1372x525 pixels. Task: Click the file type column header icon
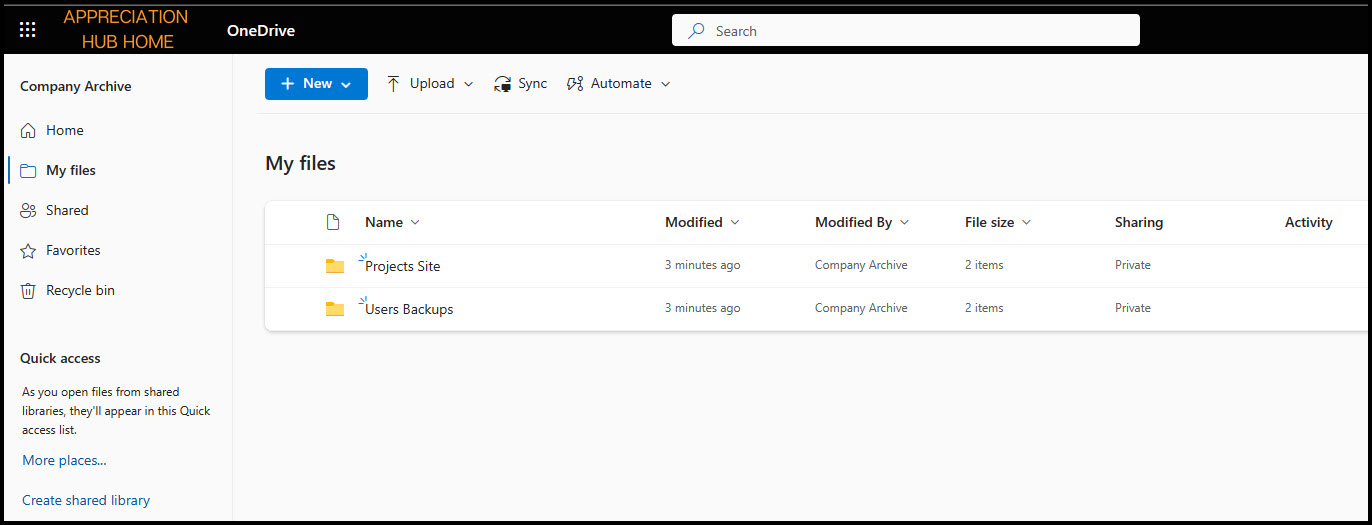334,222
